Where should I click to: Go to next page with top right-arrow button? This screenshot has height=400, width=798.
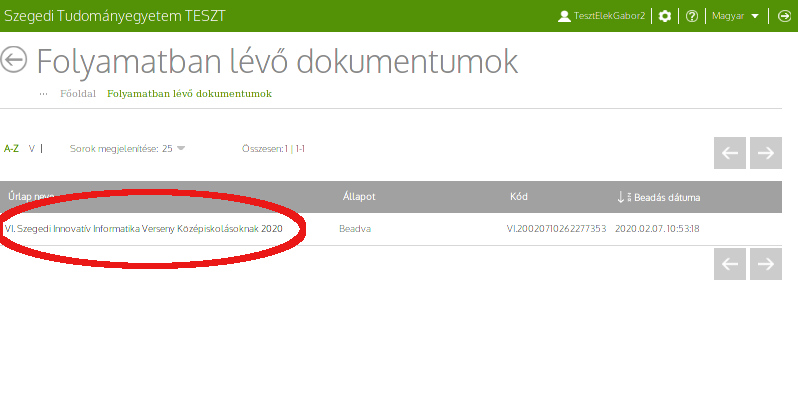(x=766, y=153)
